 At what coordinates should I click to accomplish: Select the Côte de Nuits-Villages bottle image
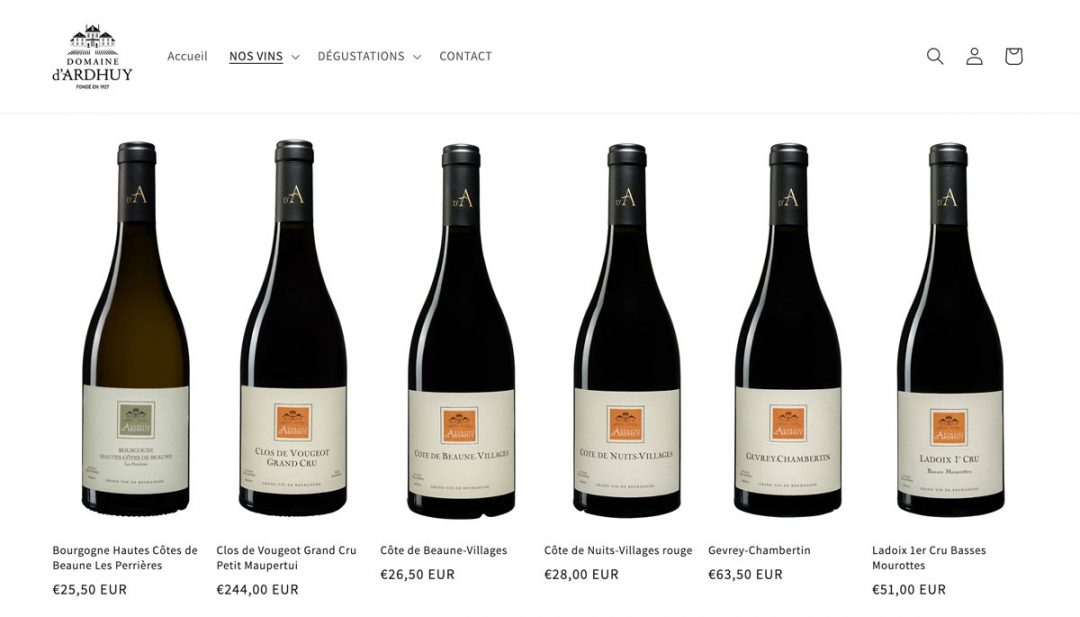tap(627, 331)
